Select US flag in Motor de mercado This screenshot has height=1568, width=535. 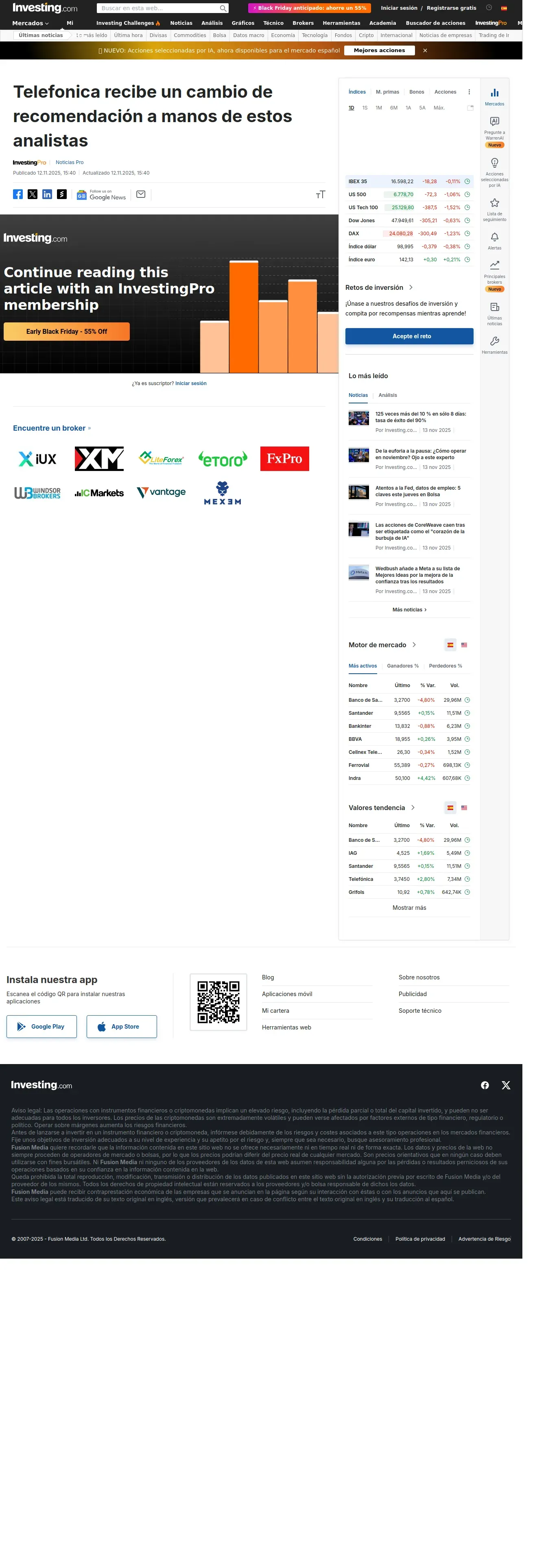pyautogui.click(x=464, y=645)
